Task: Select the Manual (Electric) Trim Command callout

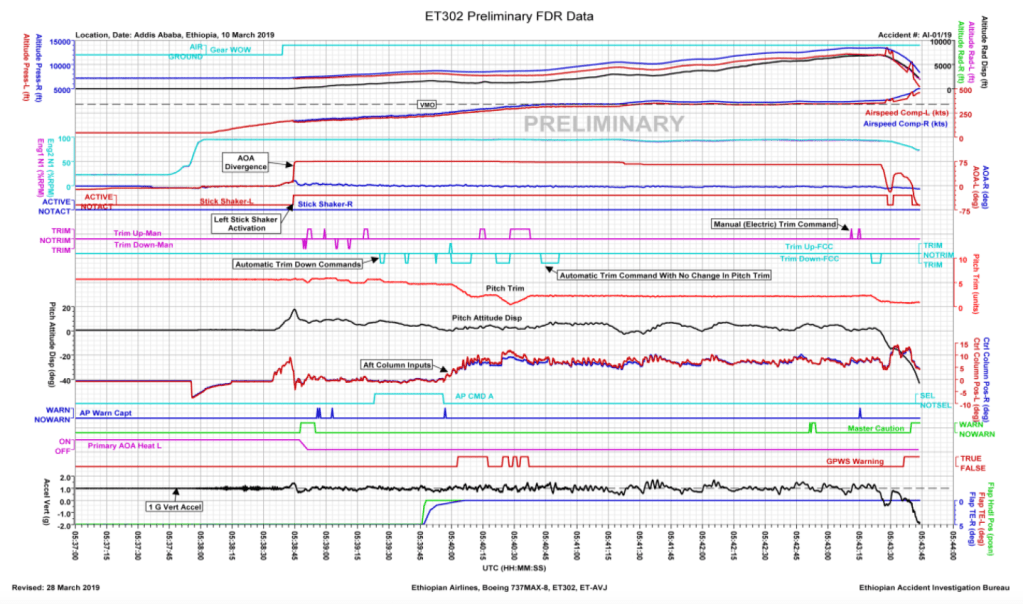Action: [773, 223]
